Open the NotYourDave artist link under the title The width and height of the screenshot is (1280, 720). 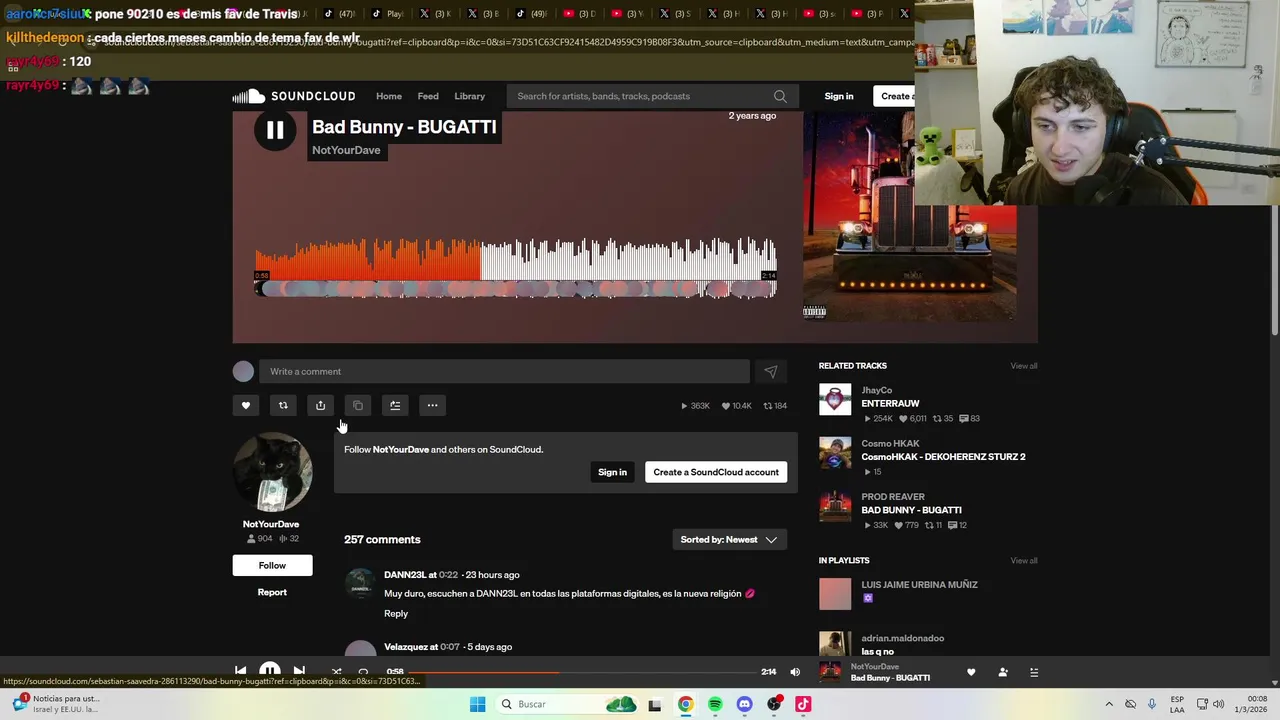346,150
